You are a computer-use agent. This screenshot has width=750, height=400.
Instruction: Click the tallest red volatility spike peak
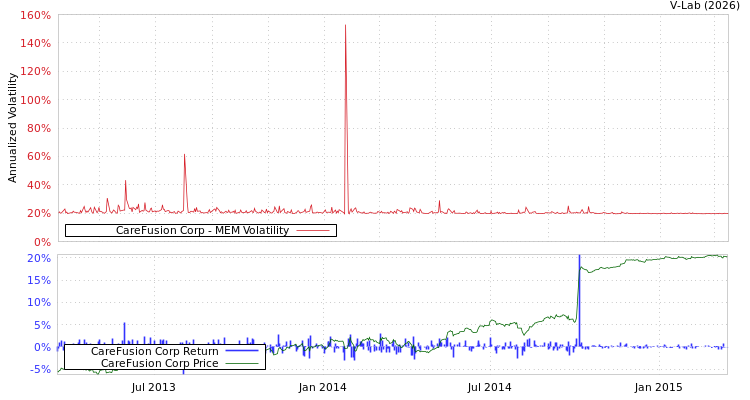[x=346, y=26]
